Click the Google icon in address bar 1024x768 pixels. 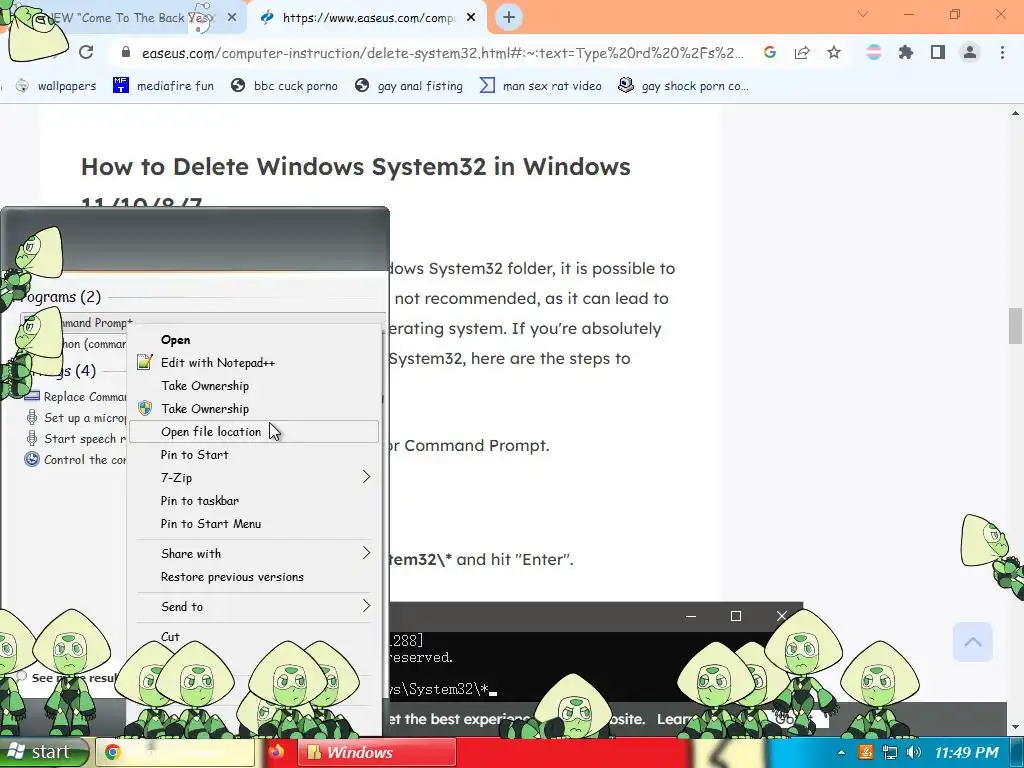click(x=770, y=52)
